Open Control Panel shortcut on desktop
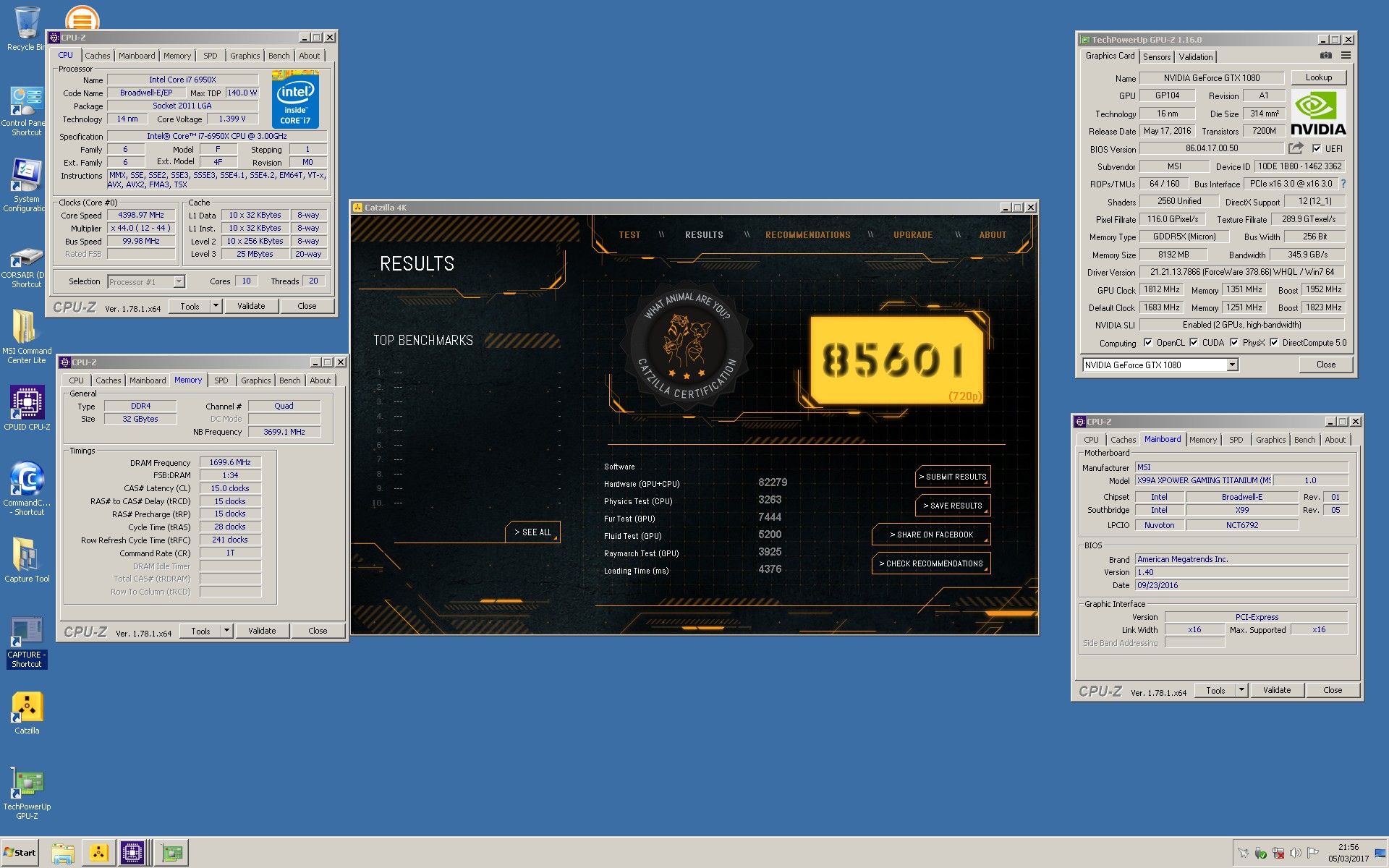 tap(26, 111)
